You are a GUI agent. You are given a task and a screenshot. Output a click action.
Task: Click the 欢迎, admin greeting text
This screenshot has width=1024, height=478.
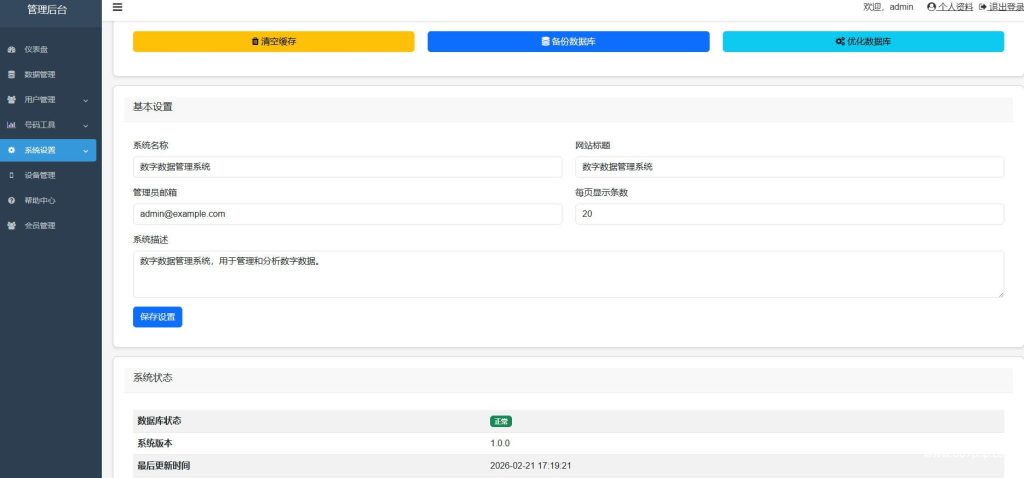click(x=888, y=7)
